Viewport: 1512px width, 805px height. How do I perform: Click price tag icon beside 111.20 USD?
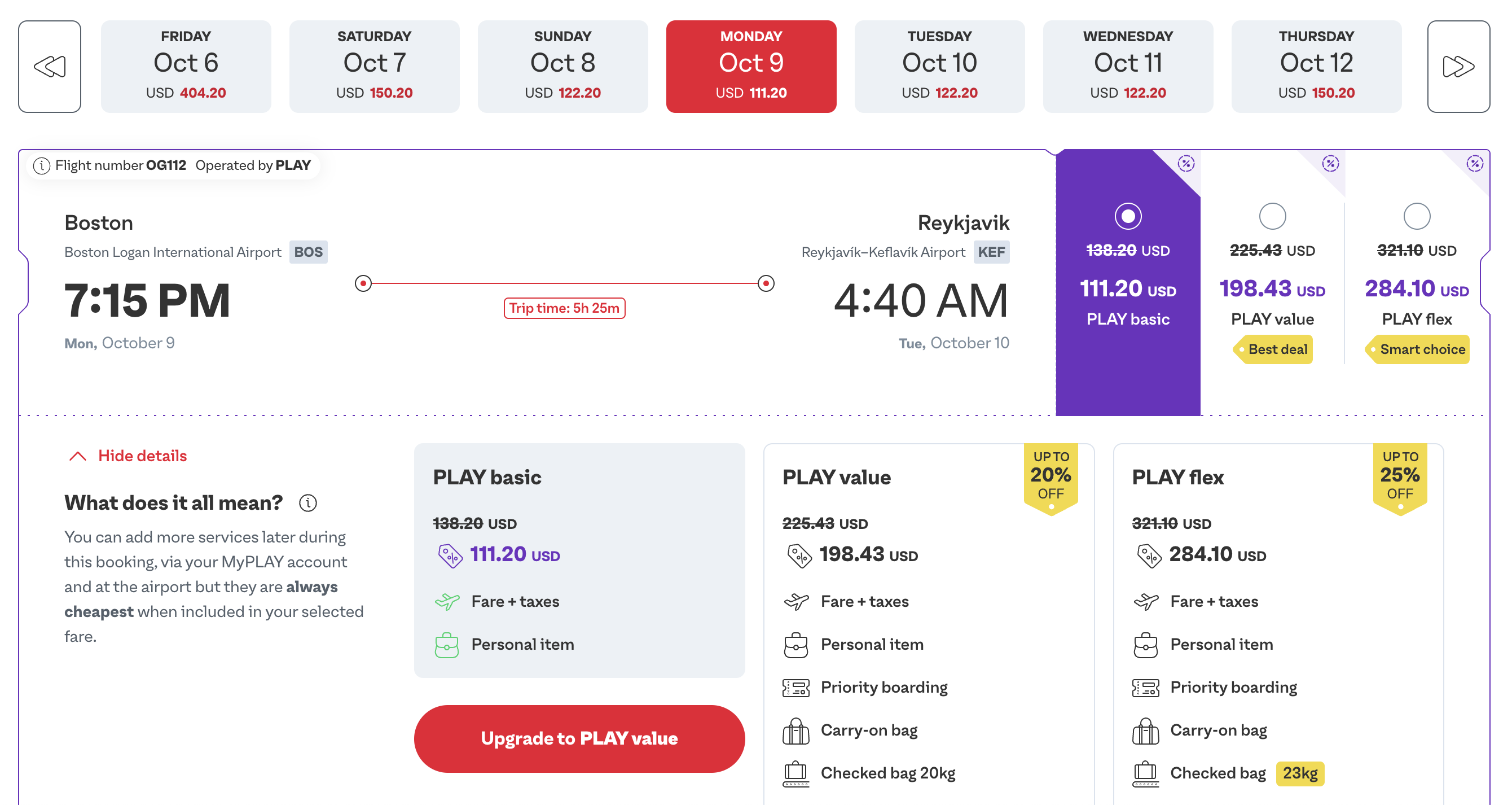450,555
